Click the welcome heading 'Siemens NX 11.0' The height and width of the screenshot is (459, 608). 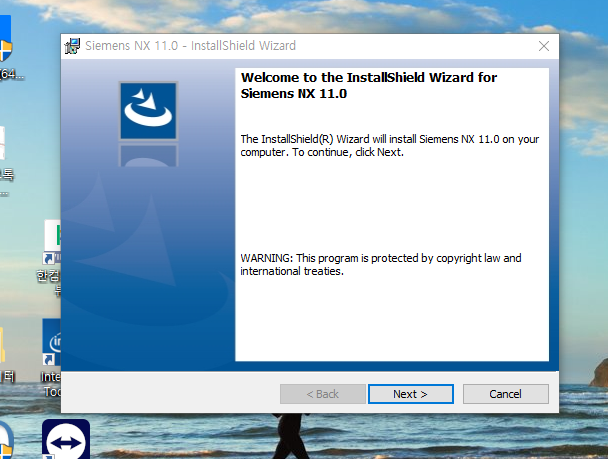pos(294,94)
